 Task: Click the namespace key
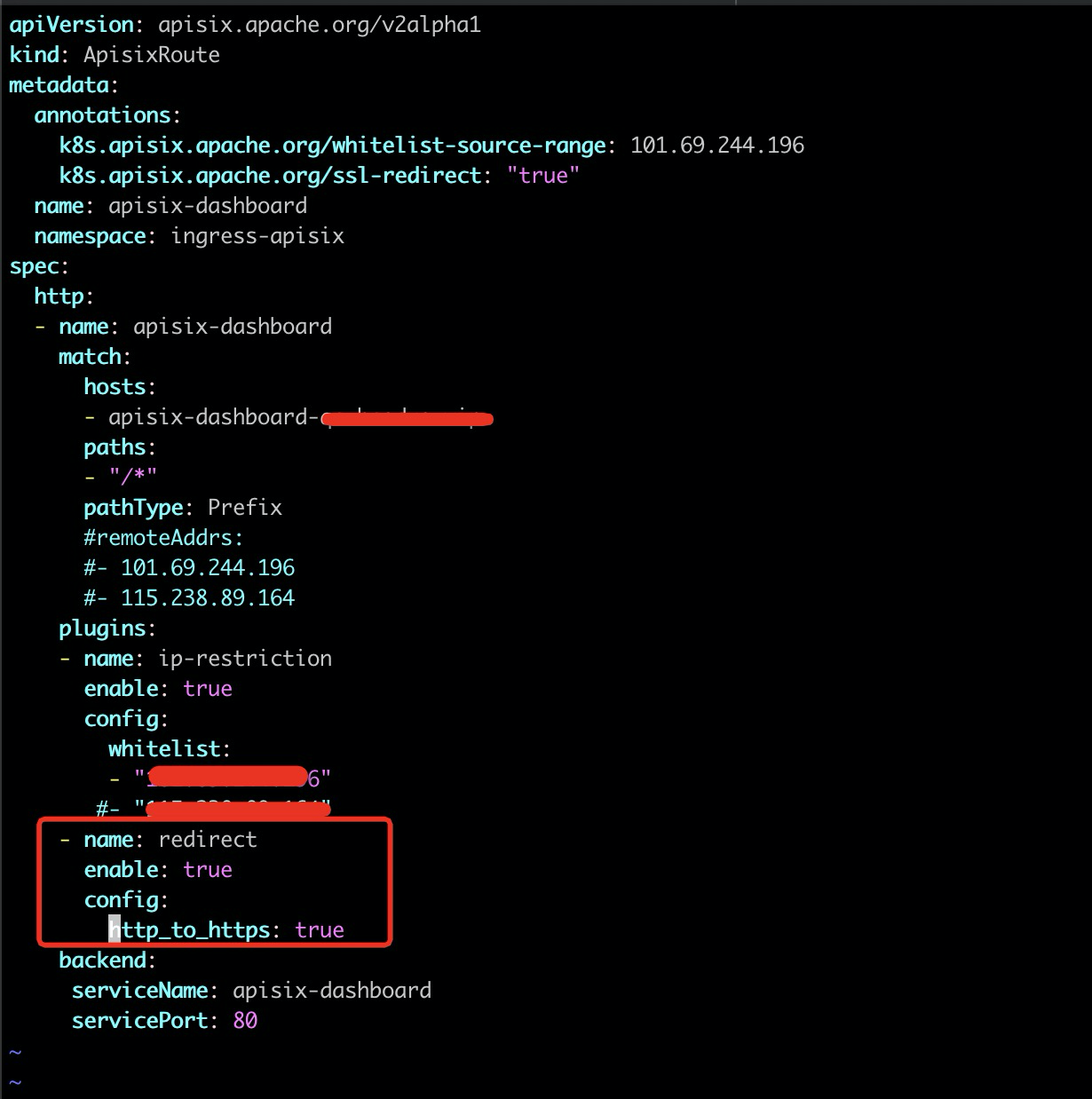(90, 236)
